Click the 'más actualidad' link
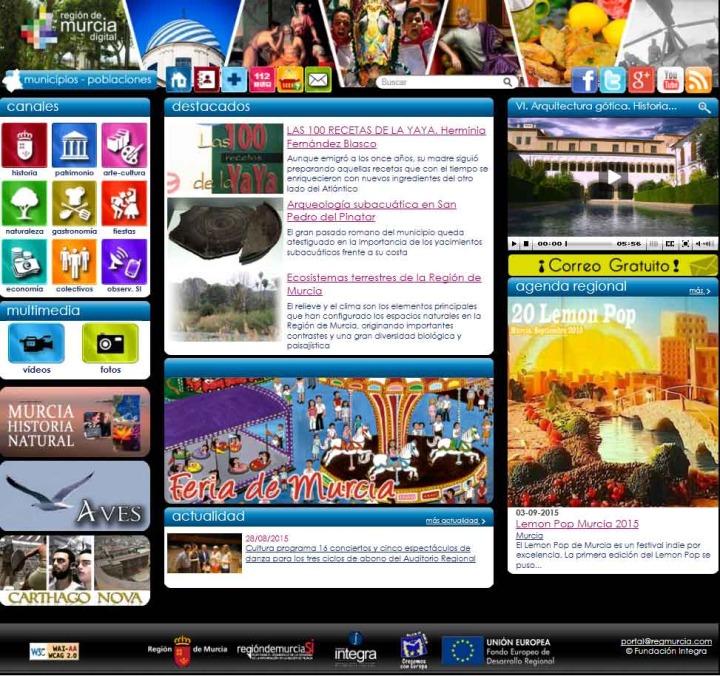 coord(456,520)
